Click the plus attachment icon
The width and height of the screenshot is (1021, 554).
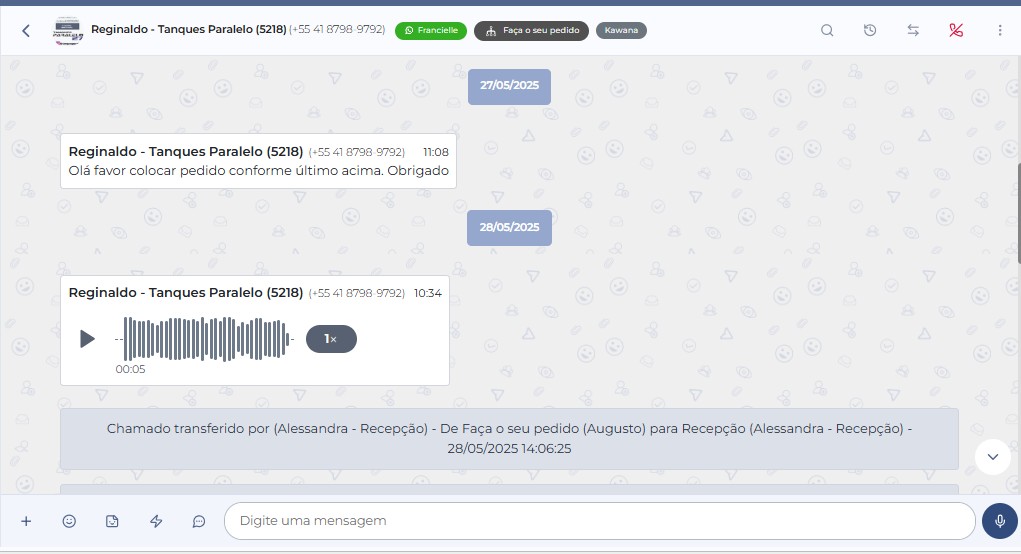pos(26,521)
